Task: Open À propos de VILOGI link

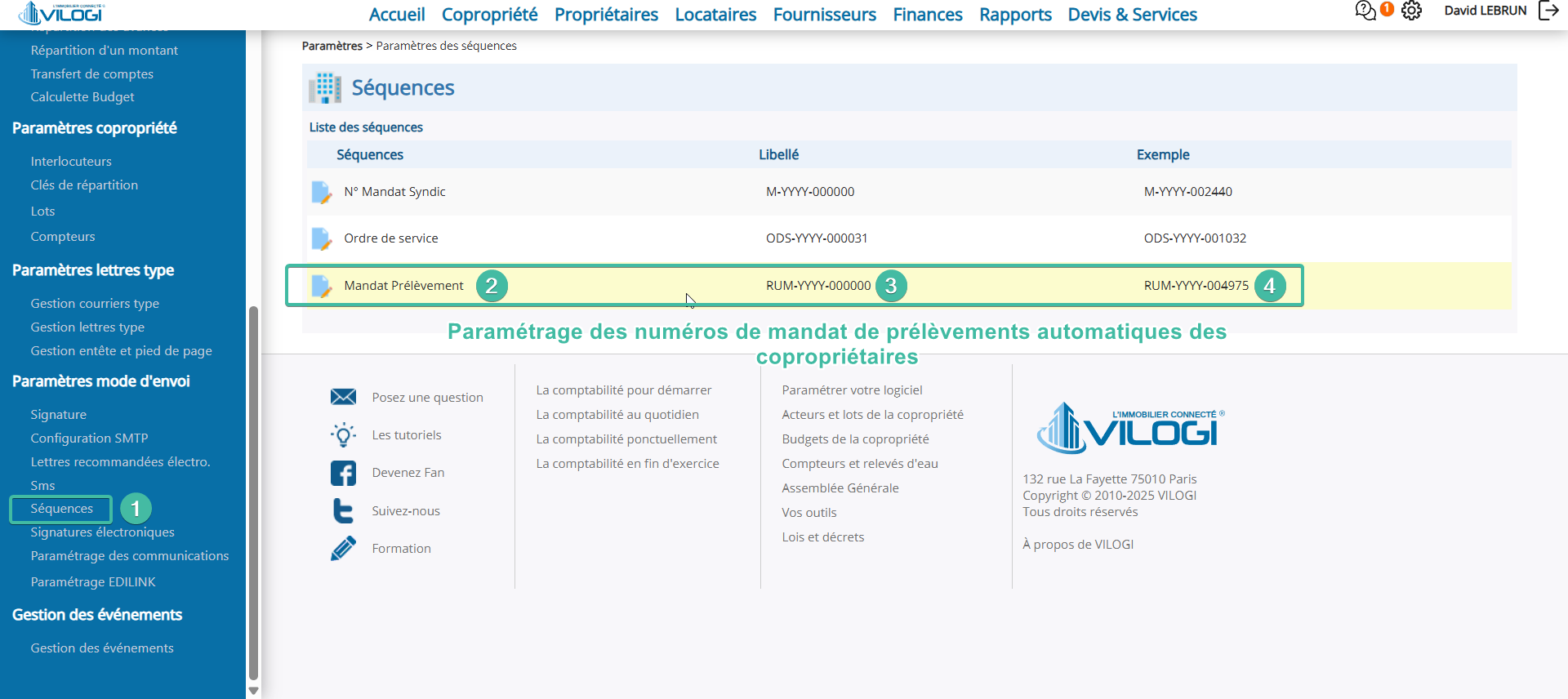Action: [1078, 545]
